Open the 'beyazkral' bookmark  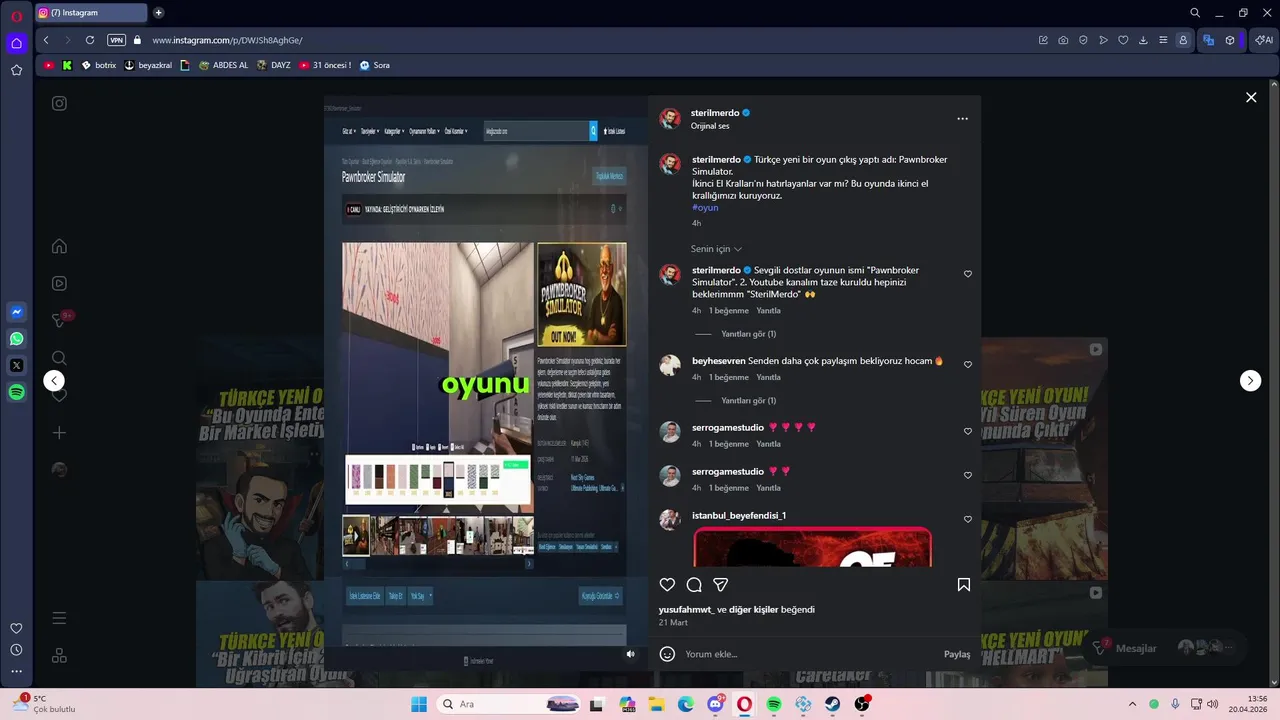pyautogui.click(x=148, y=65)
